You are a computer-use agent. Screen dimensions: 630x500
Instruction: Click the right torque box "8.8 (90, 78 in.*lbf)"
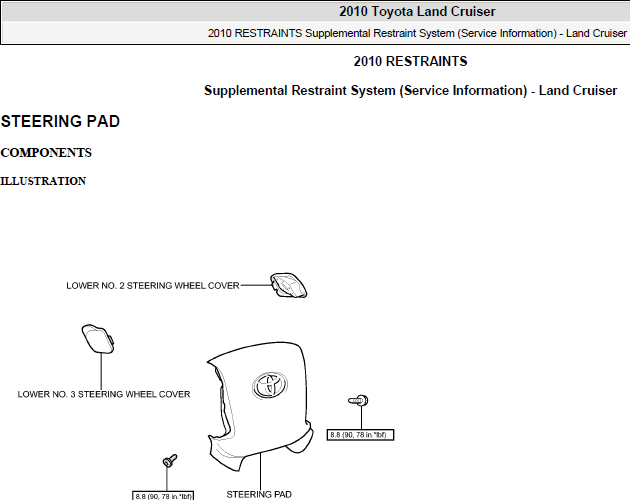[x=360, y=435]
